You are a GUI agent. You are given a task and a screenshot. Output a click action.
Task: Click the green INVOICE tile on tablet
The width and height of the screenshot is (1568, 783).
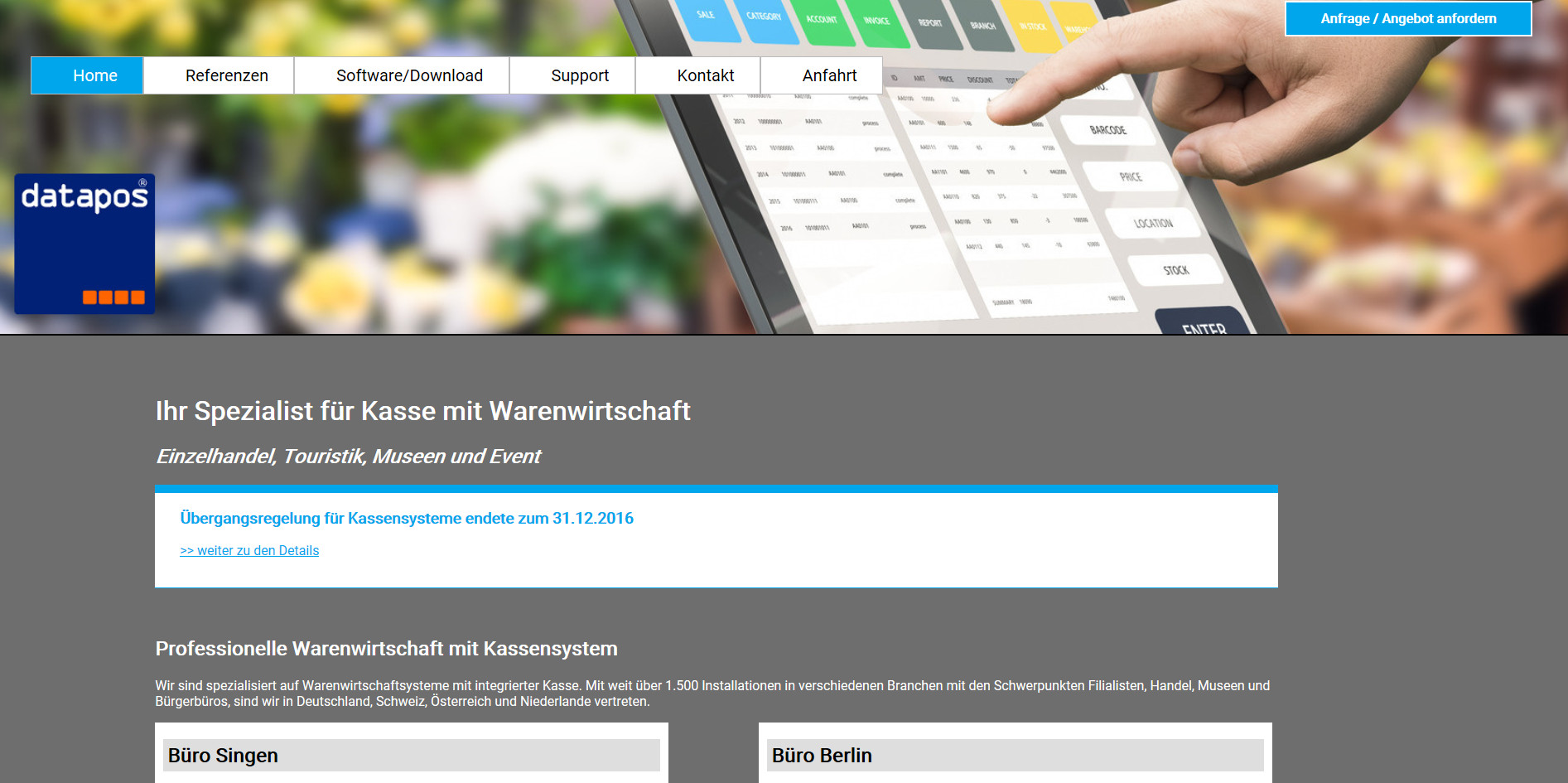point(876,23)
